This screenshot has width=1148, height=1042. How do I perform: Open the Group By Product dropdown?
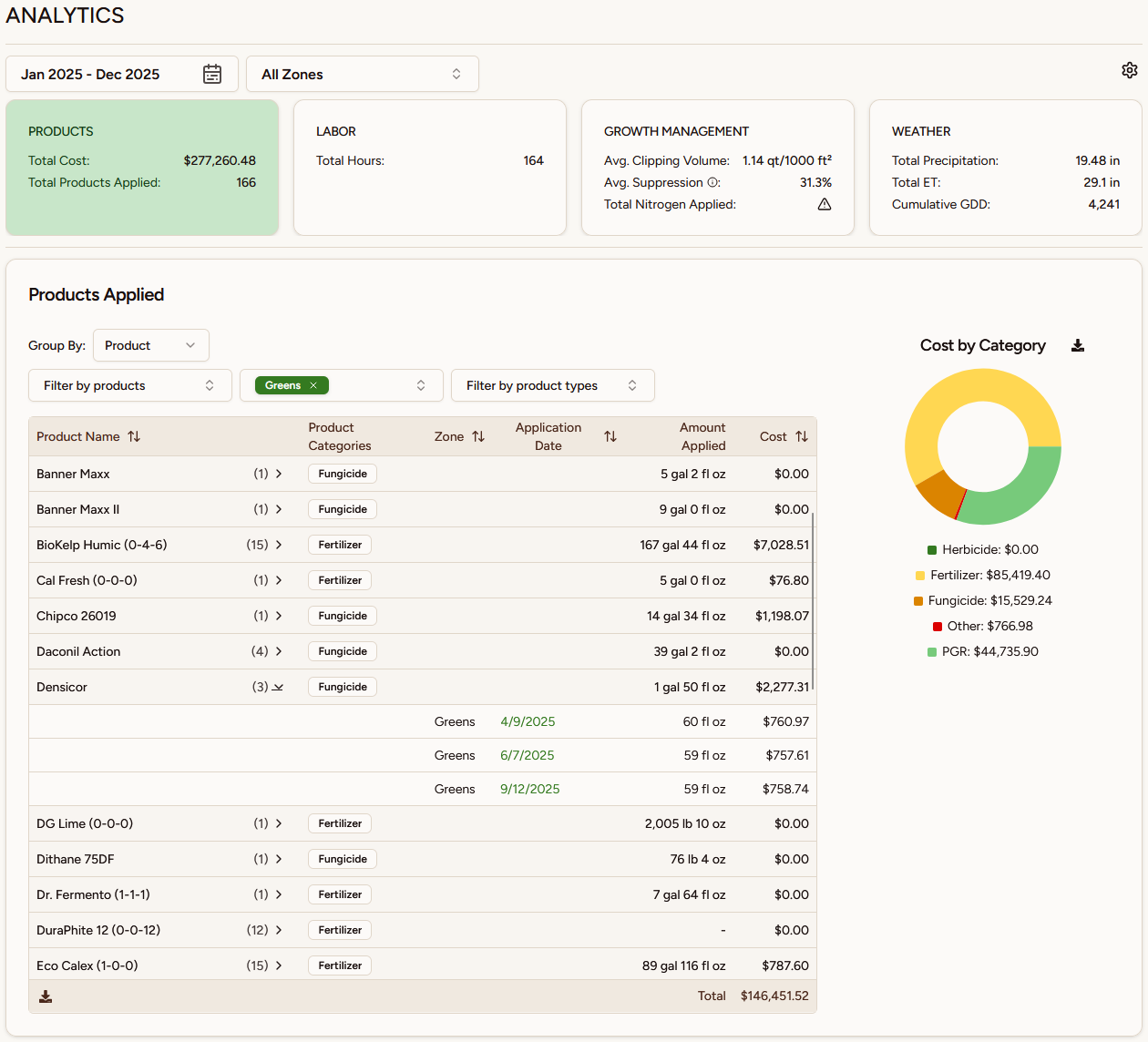[150, 345]
